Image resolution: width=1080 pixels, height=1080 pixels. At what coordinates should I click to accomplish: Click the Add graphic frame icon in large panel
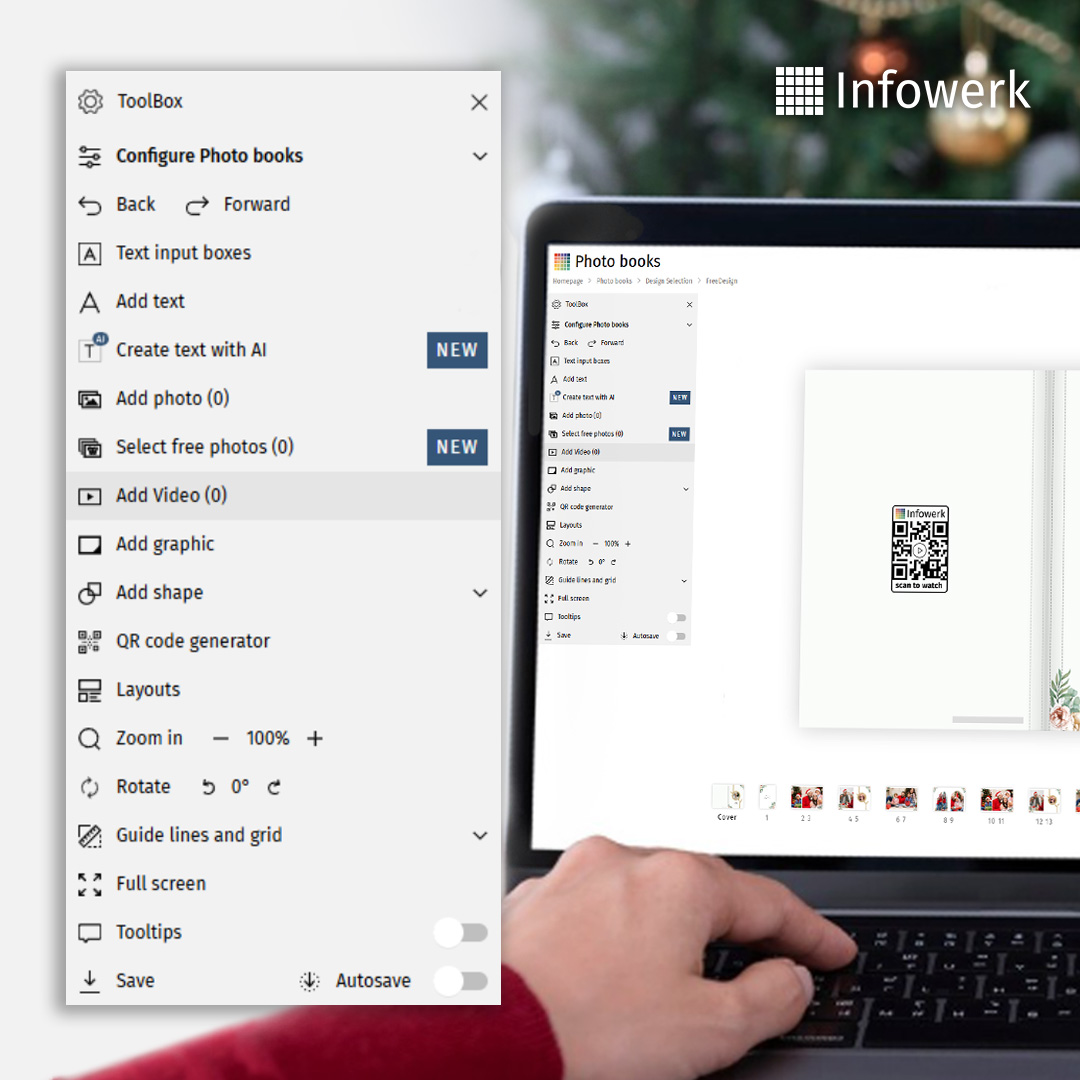90,545
